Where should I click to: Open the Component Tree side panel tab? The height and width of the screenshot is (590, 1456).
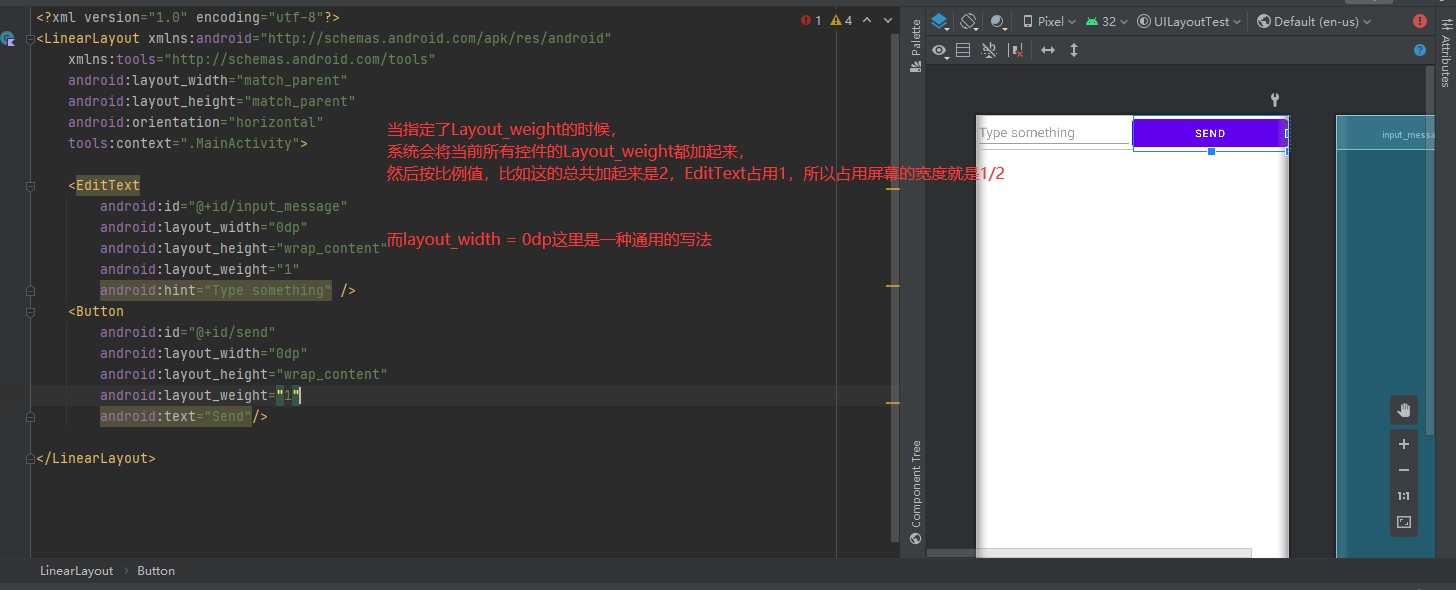(915, 492)
